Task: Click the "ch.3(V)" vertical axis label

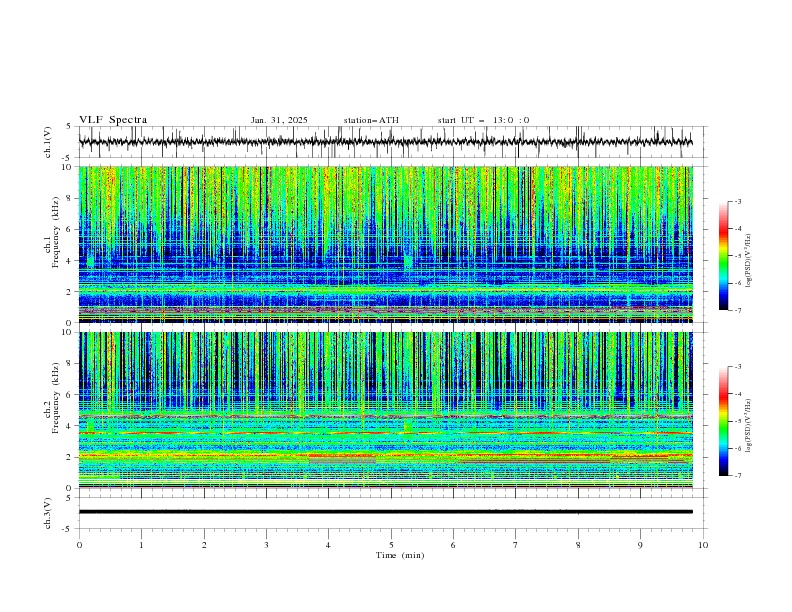Action: [48, 513]
